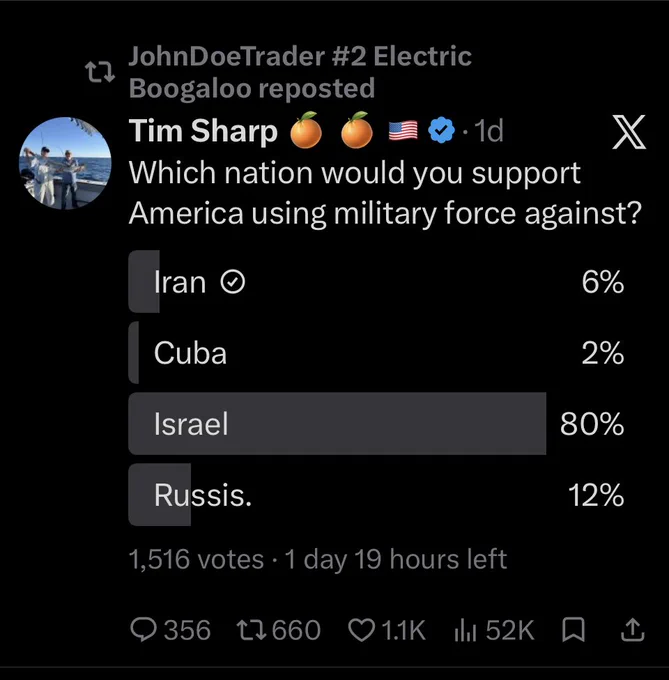Like the post with heart icon
The height and width of the screenshot is (680, 669).
pos(362,630)
